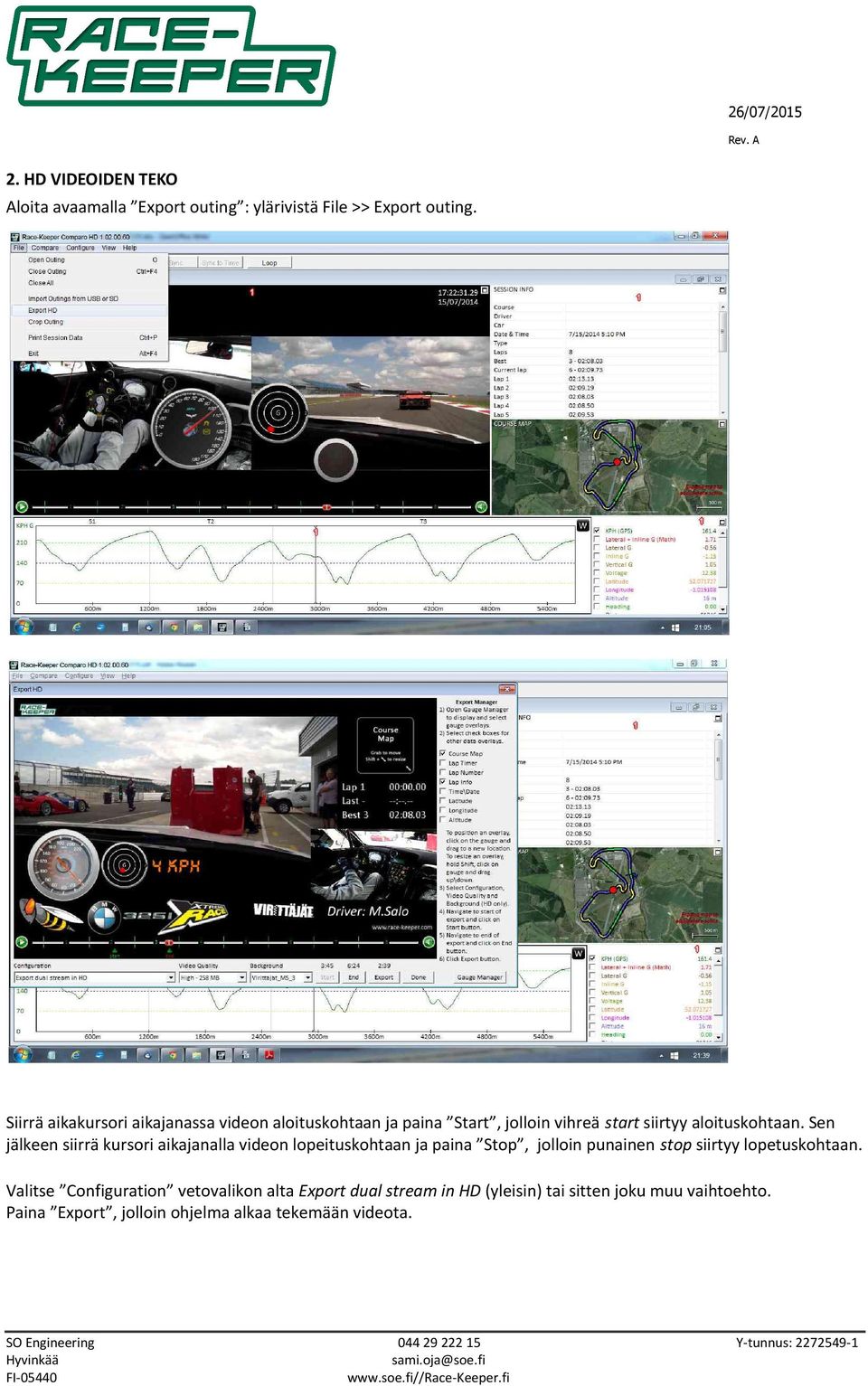Enable the Time\Date overlay checkbox
868x1386 pixels.
click(443, 791)
